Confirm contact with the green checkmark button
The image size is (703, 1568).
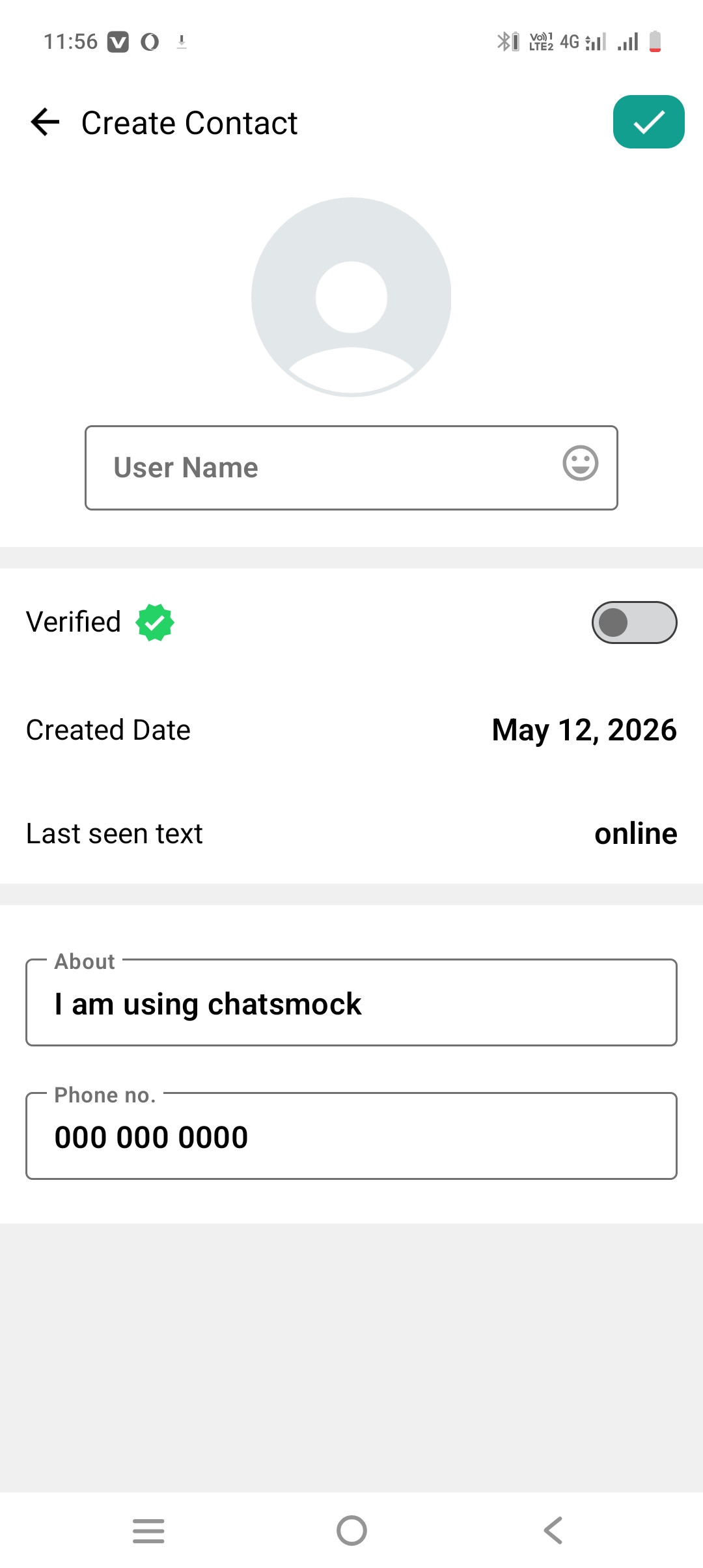tap(648, 122)
